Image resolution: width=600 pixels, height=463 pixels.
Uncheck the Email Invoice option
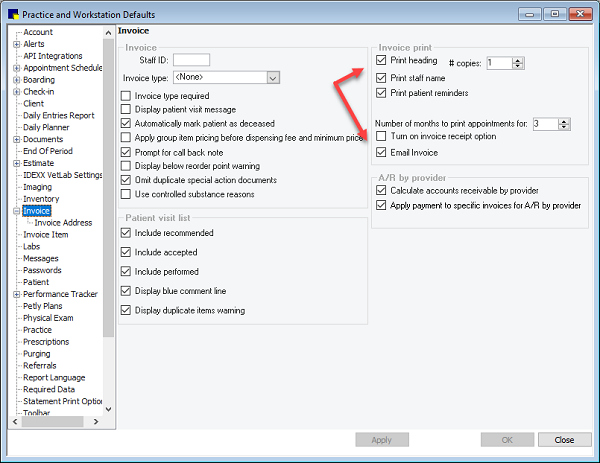coord(381,153)
